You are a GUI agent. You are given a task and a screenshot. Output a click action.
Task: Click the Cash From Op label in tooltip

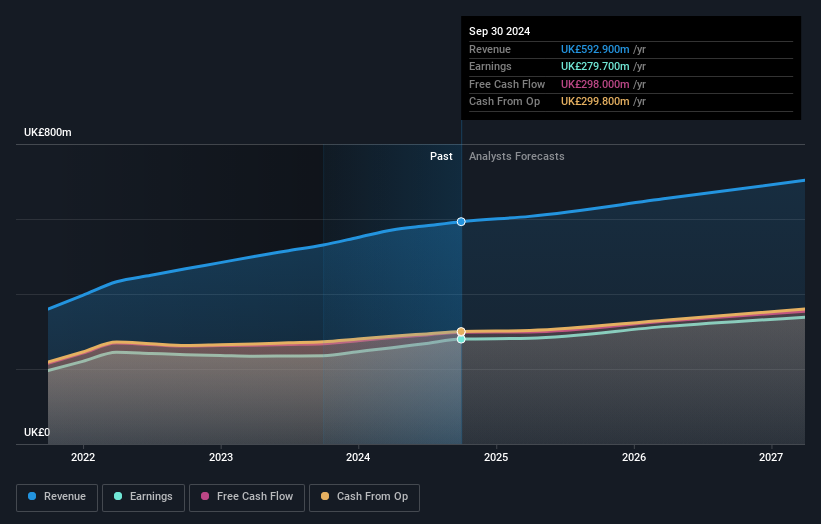[x=504, y=102]
